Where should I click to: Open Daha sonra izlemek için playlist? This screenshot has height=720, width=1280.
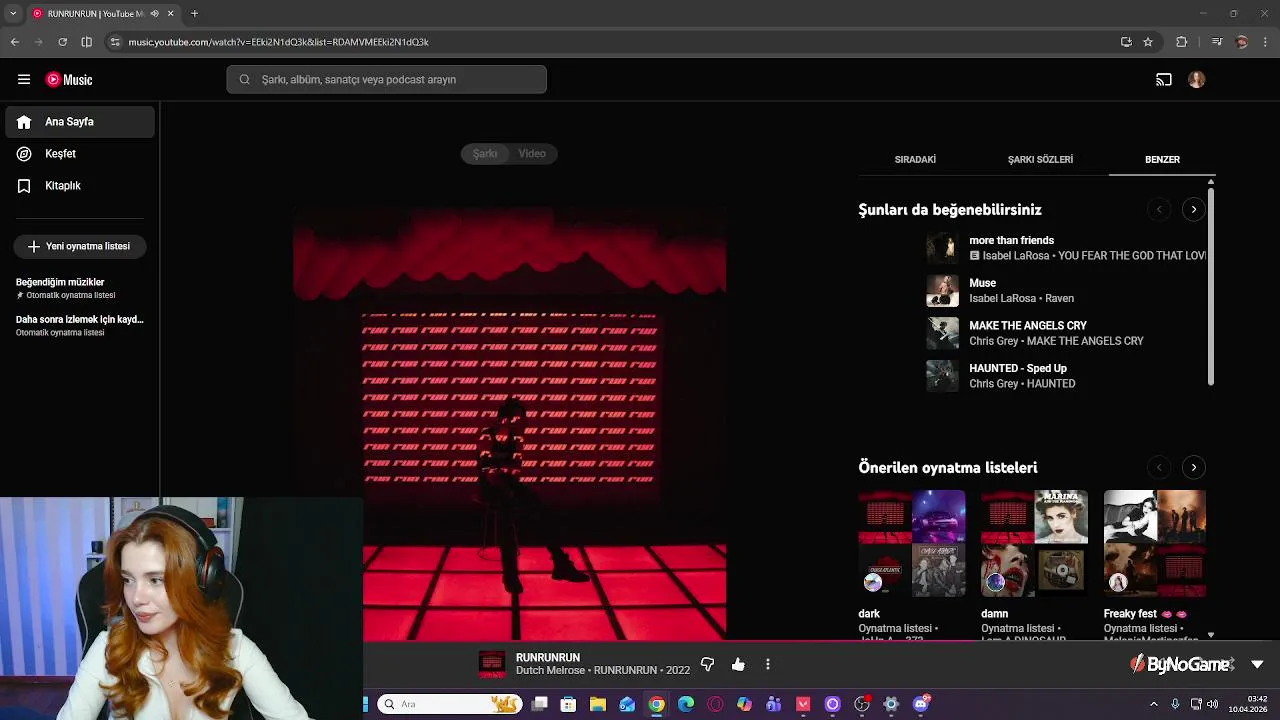[80, 325]
